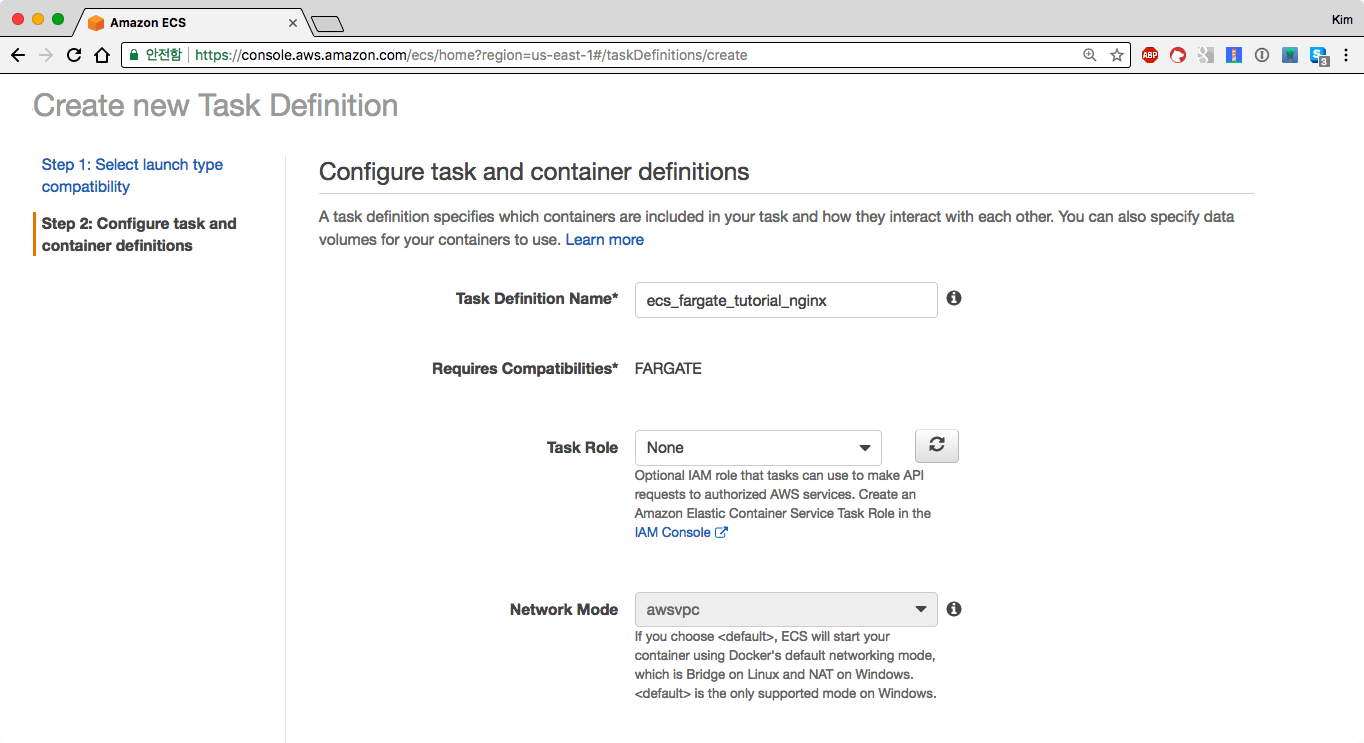This screenshot has height=743, width=1364.
Task: Show info icon next to Network Mode
Action: pos(954,609)
